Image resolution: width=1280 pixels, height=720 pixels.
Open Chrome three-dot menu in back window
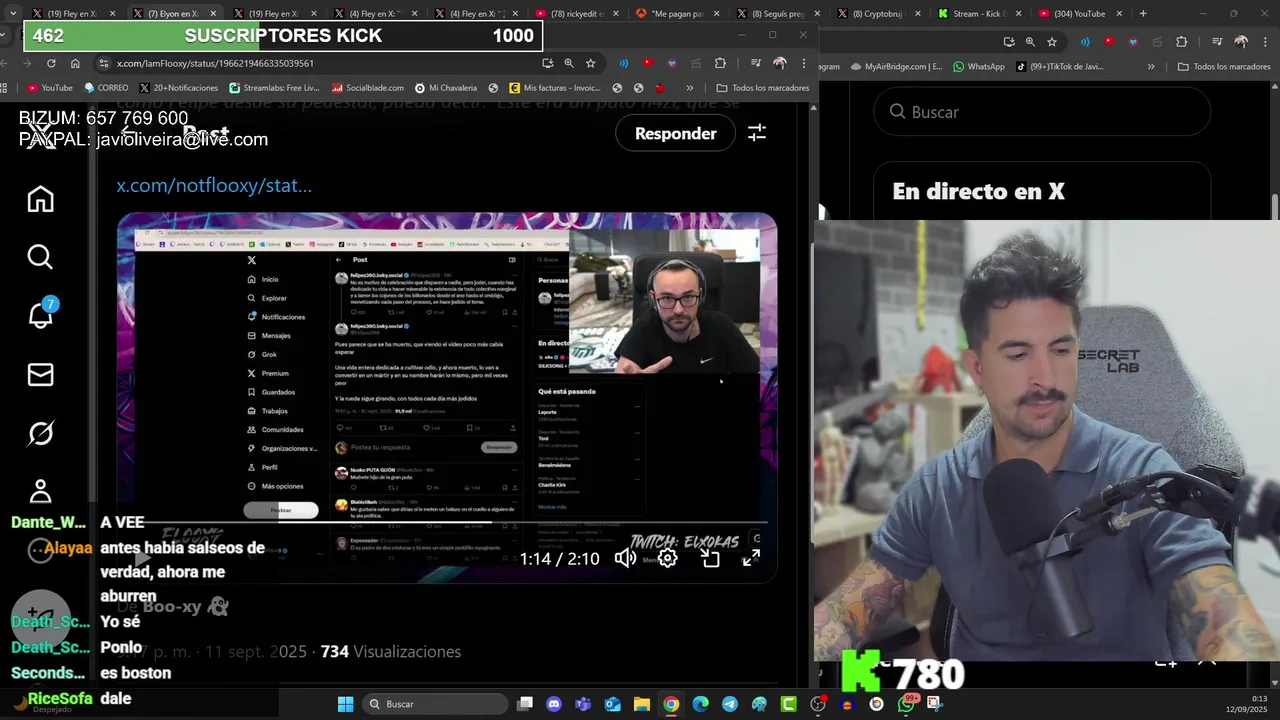[1265, 42]
